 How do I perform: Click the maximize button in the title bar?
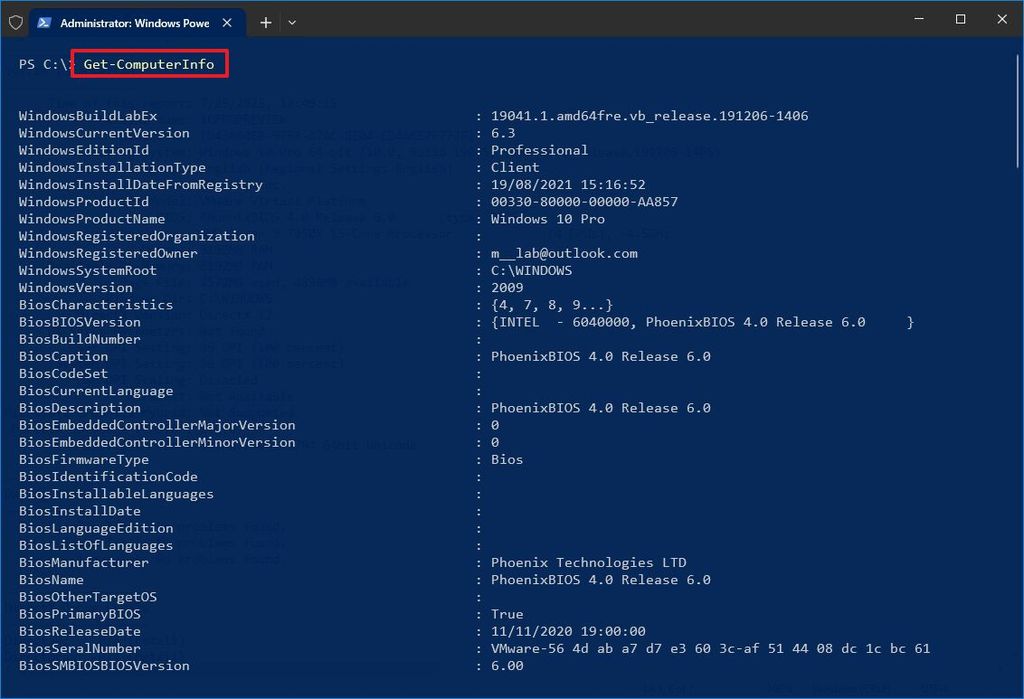pos(959,19)
